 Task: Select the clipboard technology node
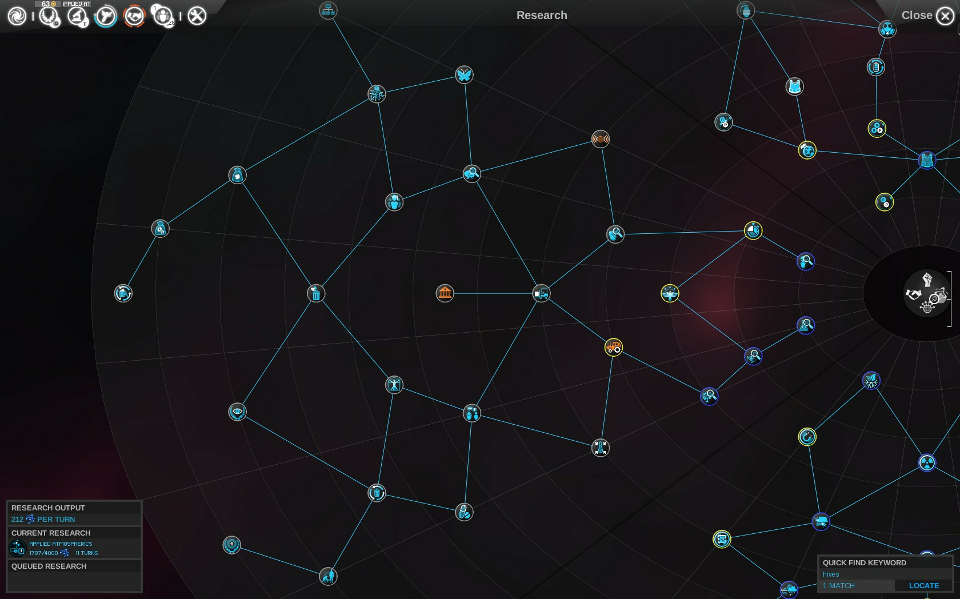point(876,67)
